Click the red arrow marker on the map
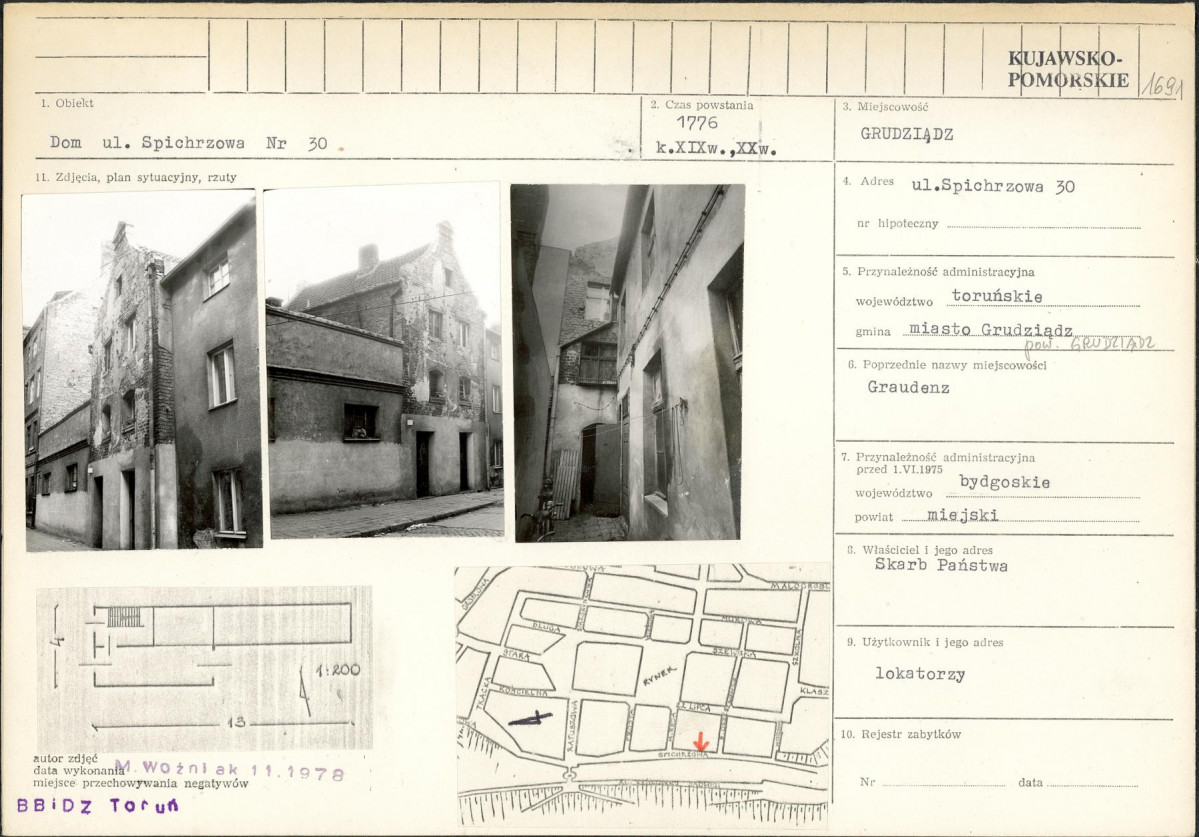 point(701,741)
